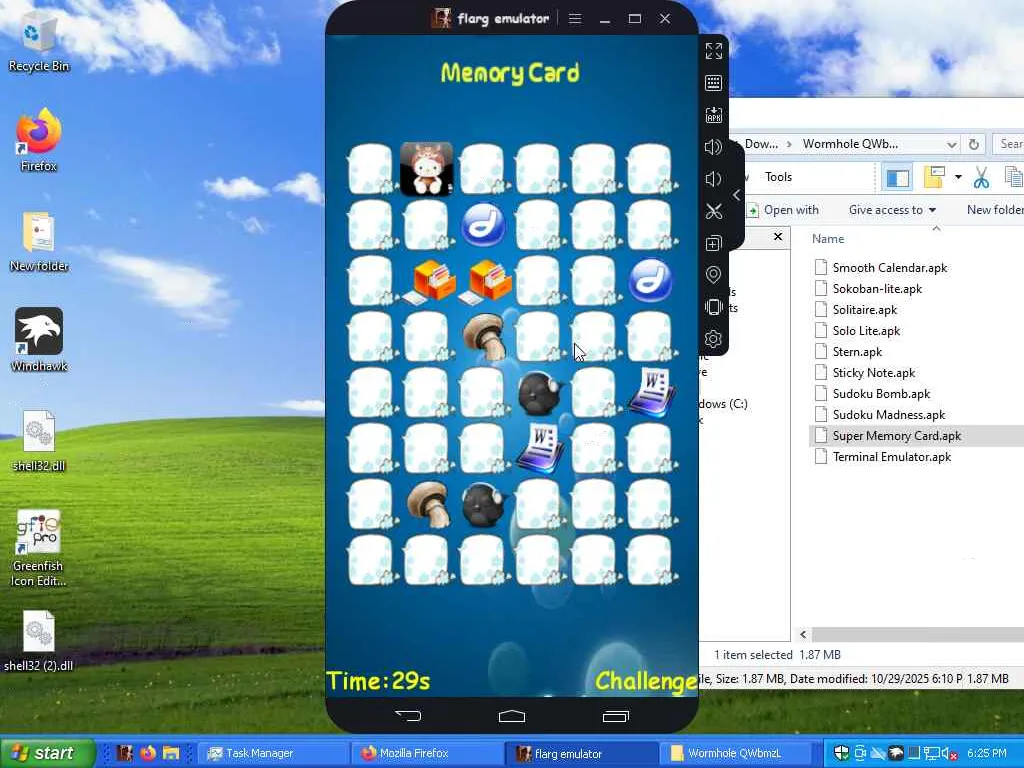Open the emulator keyboard mapping icon
This screenshot has width=1024, height=768.
tap(714, 83)
